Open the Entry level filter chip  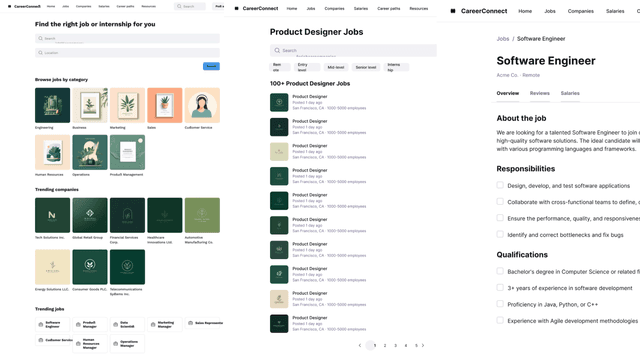click(x=307, y=67)
